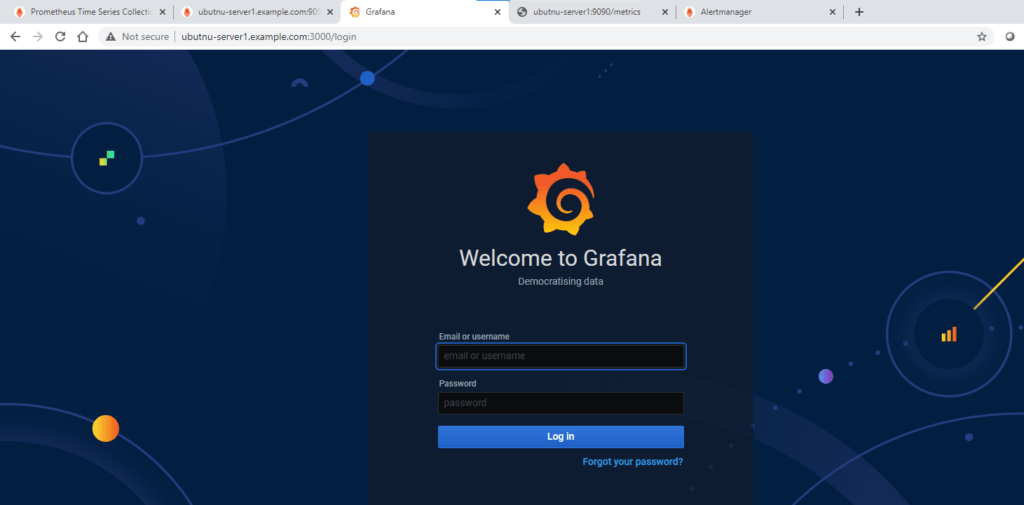Open a new browser tab
Viewport: 1024px width, 505px height.
(859, 12)
